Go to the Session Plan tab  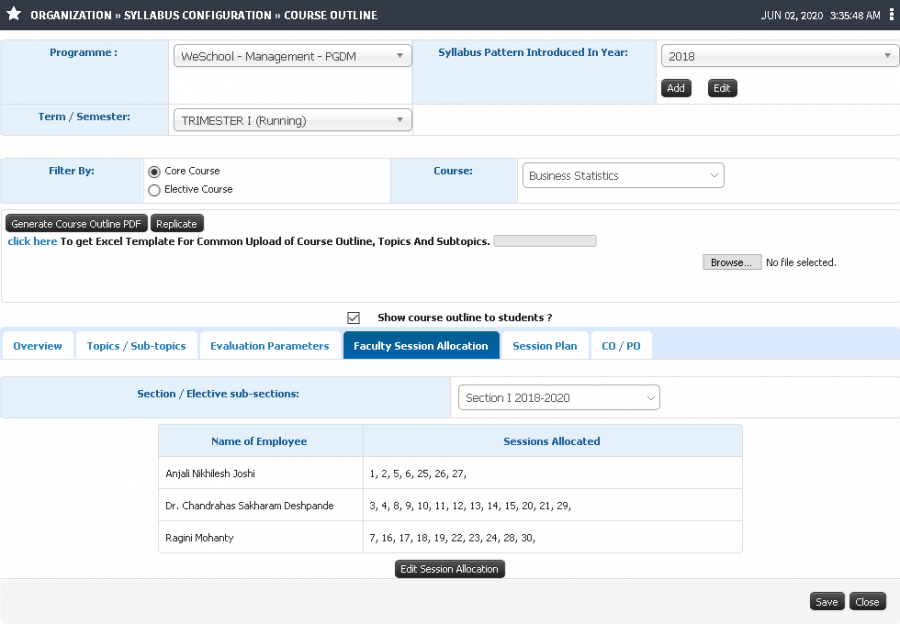545,346
